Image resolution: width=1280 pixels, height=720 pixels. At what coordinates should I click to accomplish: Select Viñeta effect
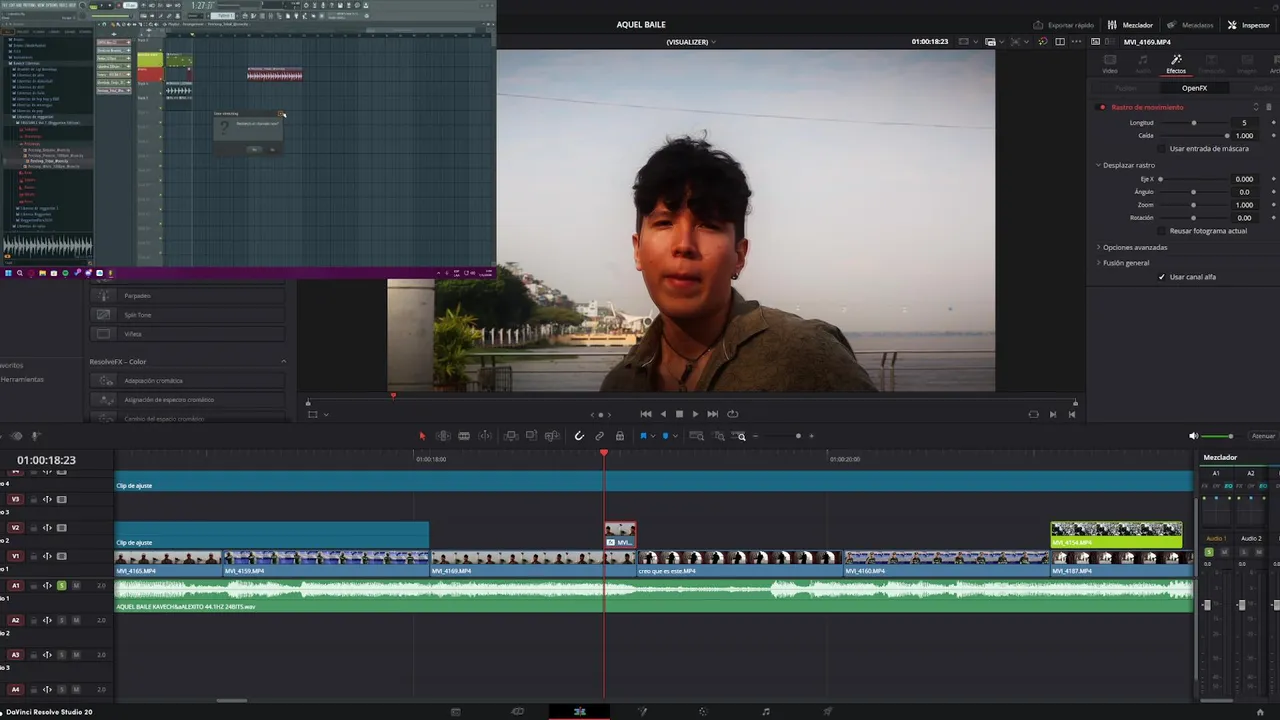187,334
